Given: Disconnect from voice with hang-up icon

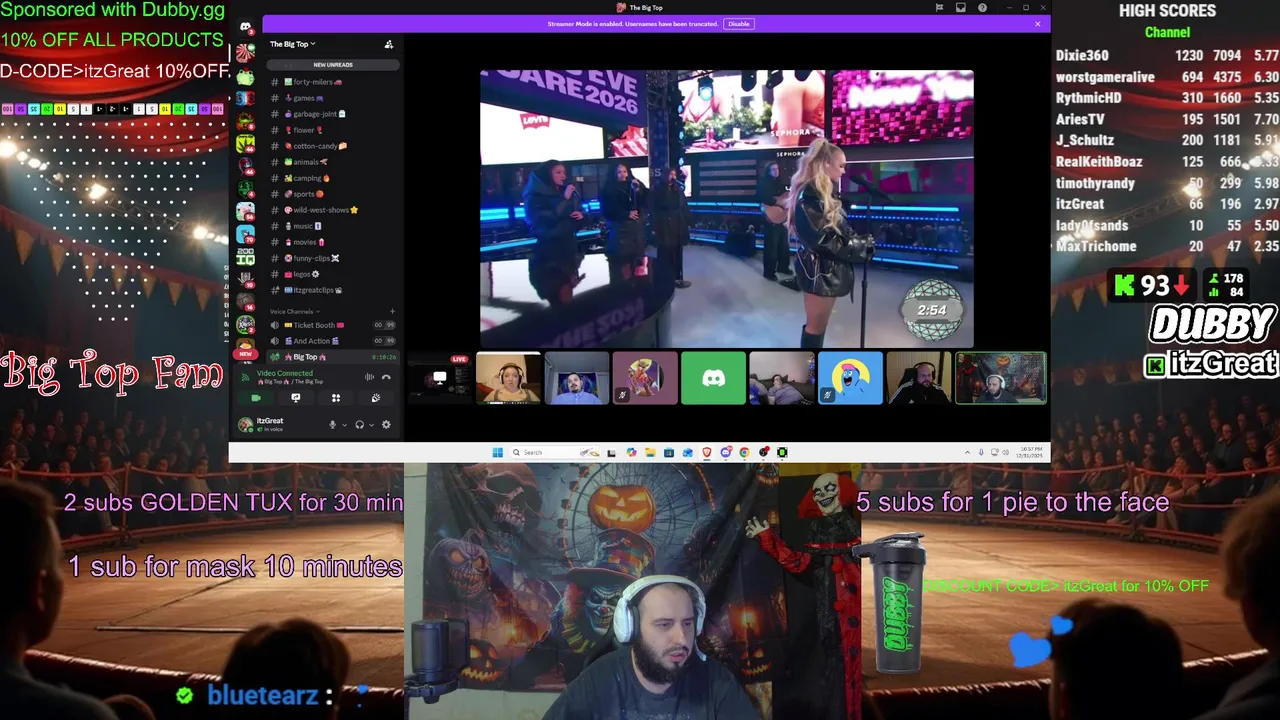Looking at the screenshot, I should coord(386,377).
